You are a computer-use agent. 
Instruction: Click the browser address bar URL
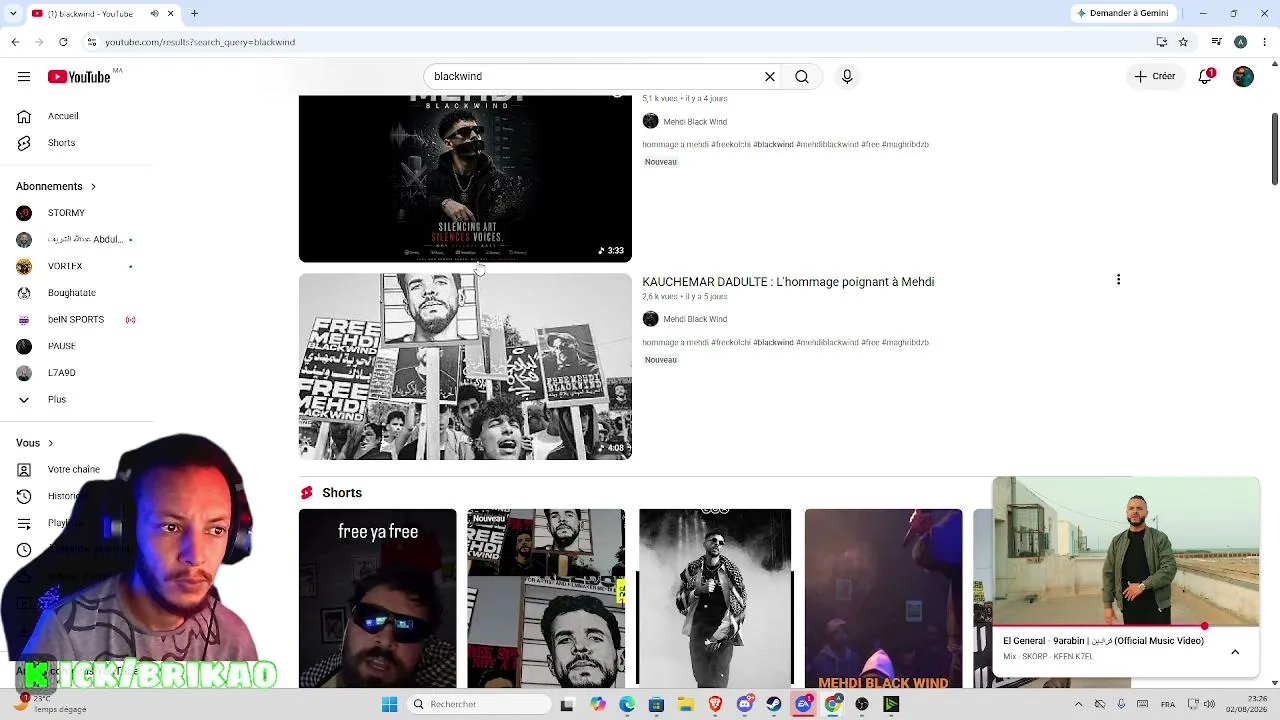coord(200,43)
